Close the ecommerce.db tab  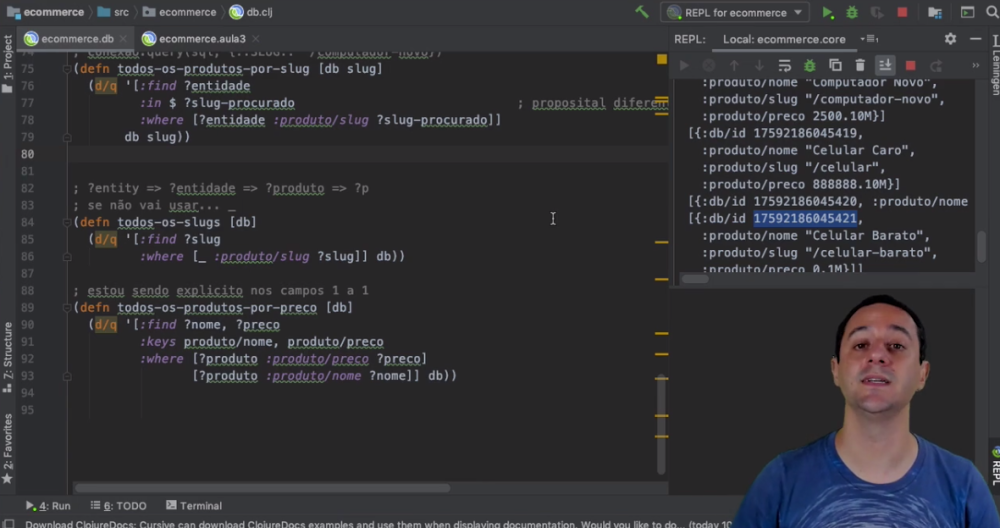pyautogui.click(x=123, y=39)
